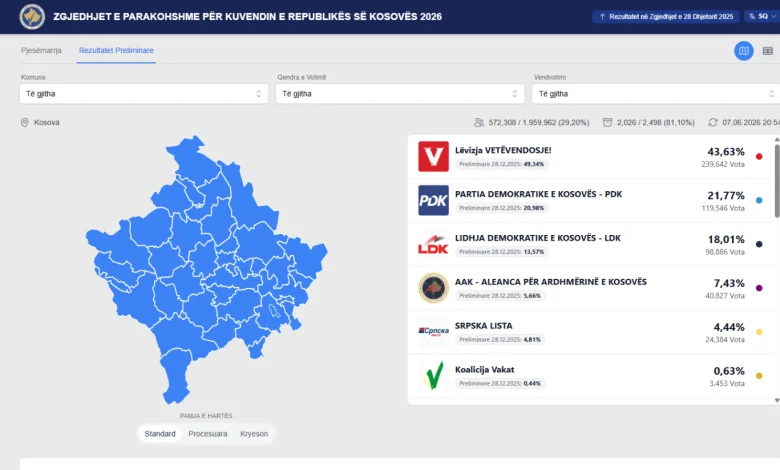The width and height of the screenshot is (780, 470).
Task: Click the 7,43% result value
Action: click(x=729, y=283)
